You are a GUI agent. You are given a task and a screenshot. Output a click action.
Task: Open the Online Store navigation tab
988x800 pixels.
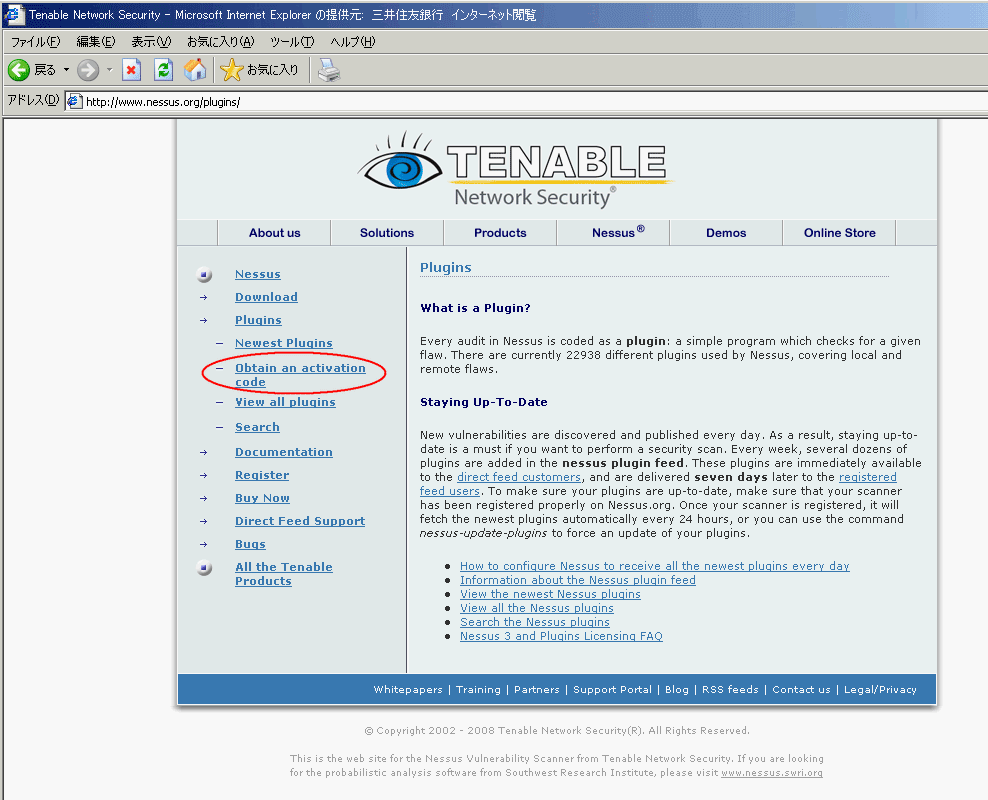[839, 232]
